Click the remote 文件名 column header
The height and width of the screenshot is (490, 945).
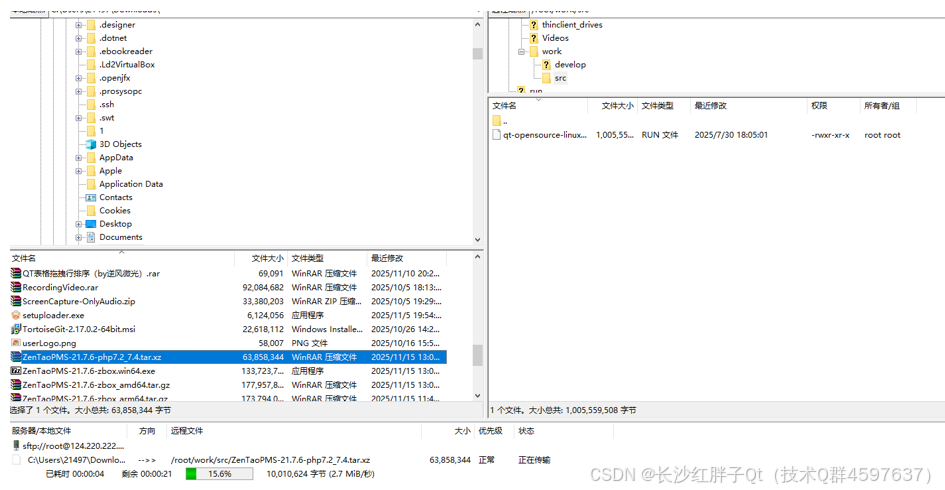tap(539, 106)
